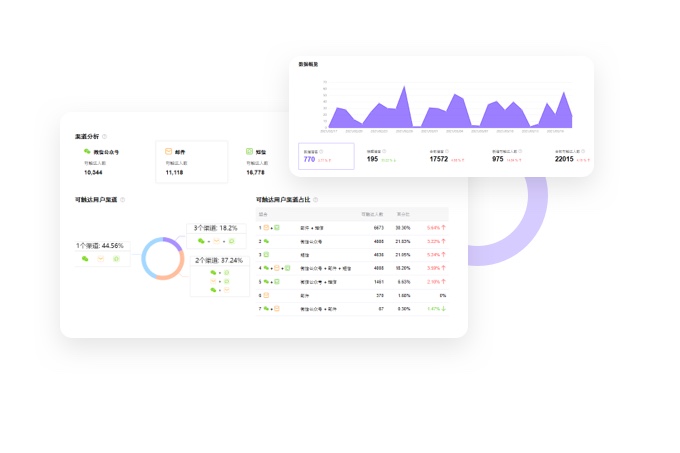Click the 2个渠道 37.24% label box
Image resolution: width=680 pixels, height=453 pixels.
(x=219, y=260)
